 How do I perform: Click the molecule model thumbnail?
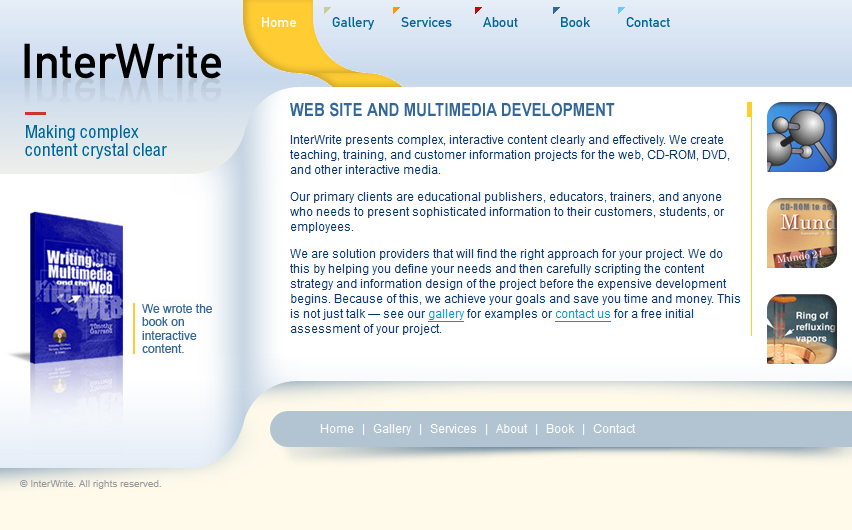801,137
